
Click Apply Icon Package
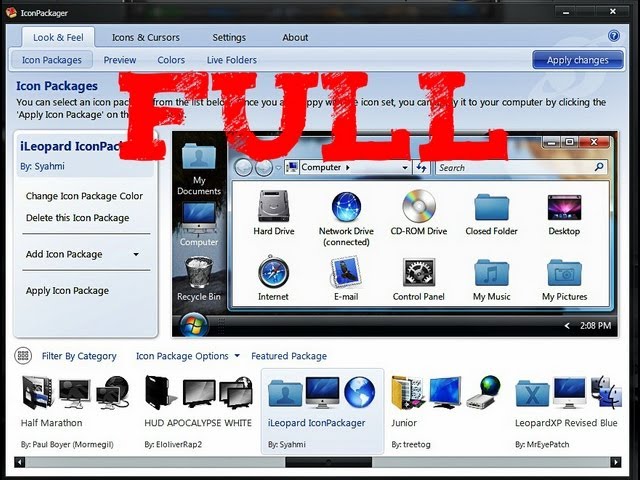tap(67, 291)
